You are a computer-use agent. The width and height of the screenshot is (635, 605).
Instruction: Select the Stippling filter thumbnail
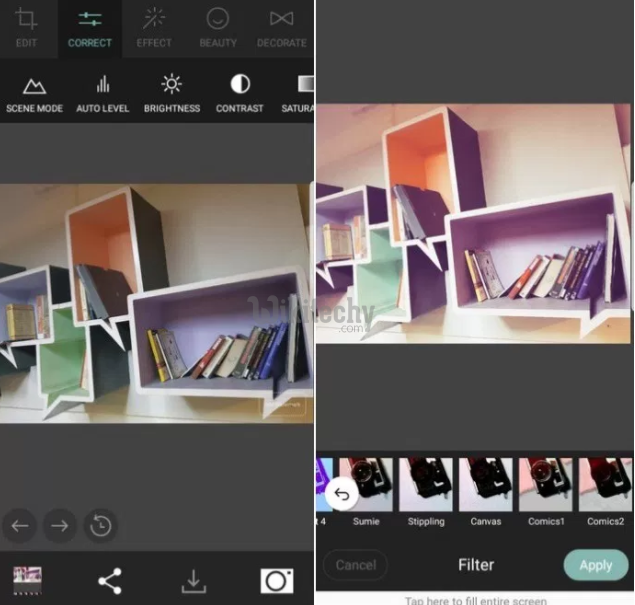426,485
